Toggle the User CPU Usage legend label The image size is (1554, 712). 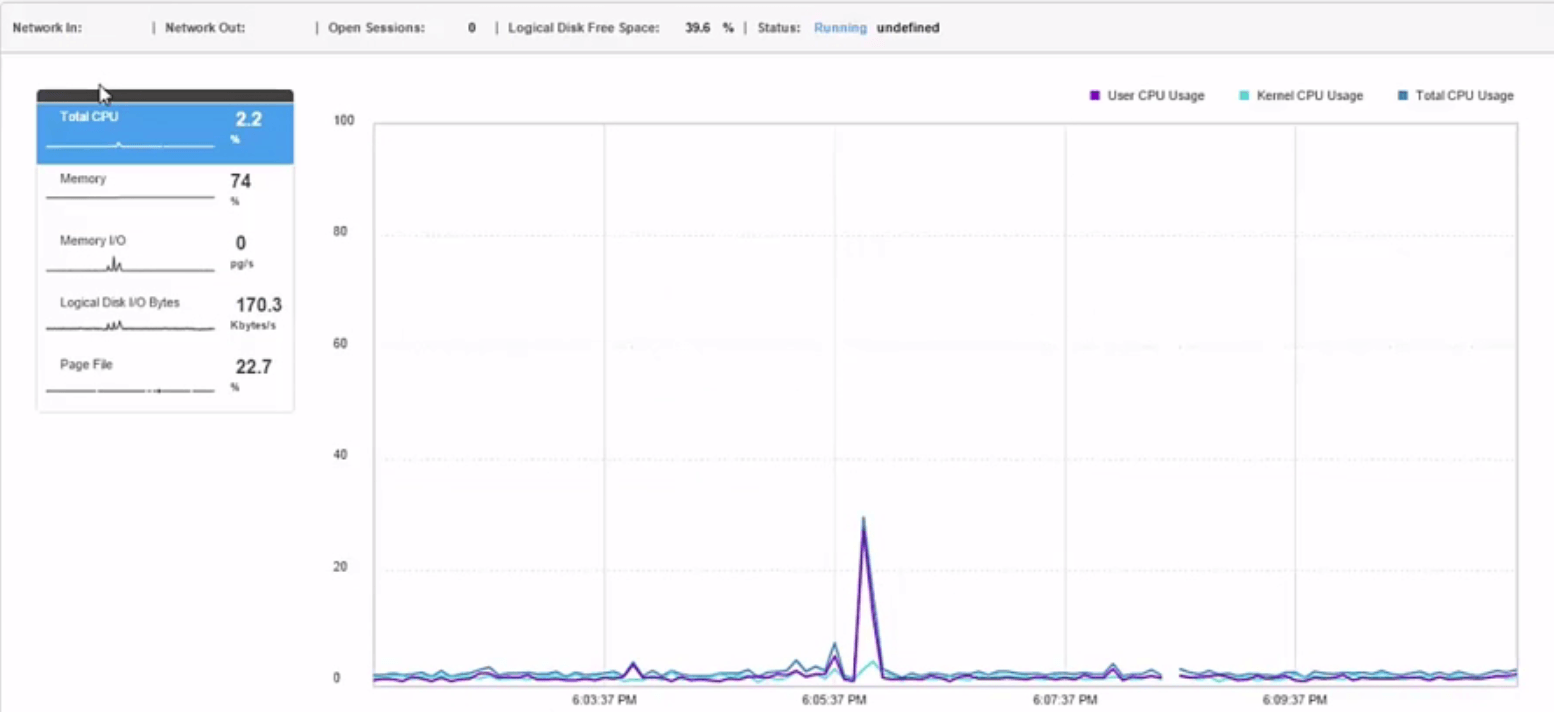pos(1155,96)
